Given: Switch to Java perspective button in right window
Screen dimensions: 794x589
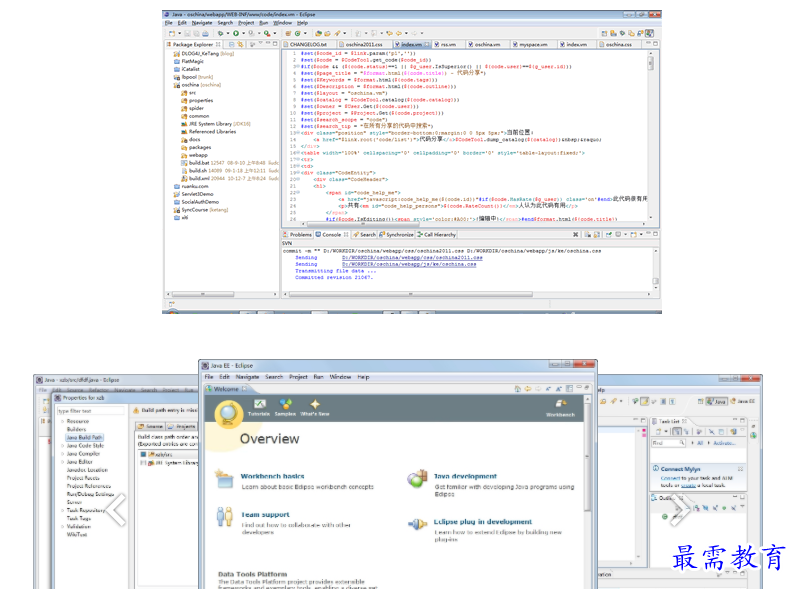Looking at the screenshot, I should (x=717, y=401).
